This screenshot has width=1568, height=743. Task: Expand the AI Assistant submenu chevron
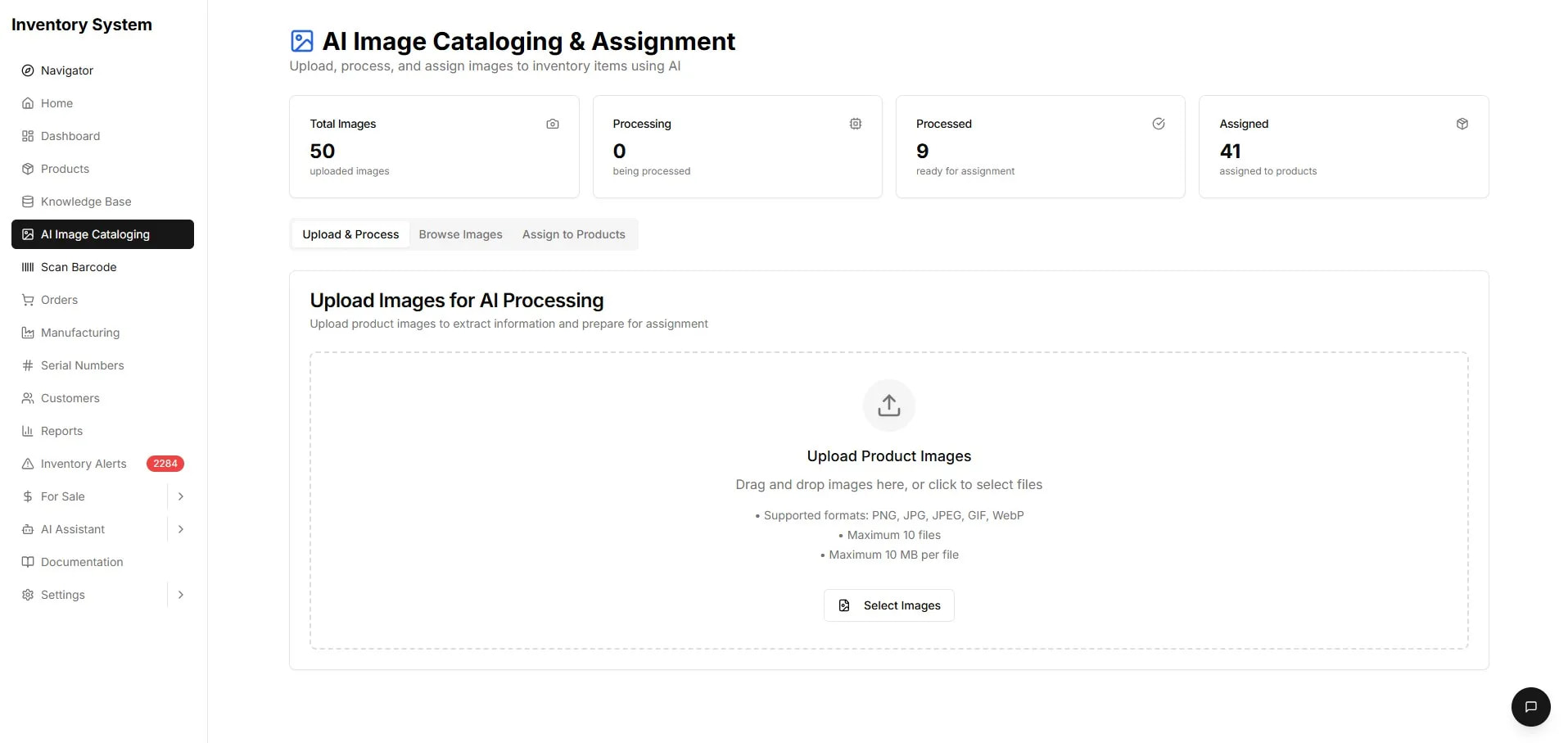181,529
